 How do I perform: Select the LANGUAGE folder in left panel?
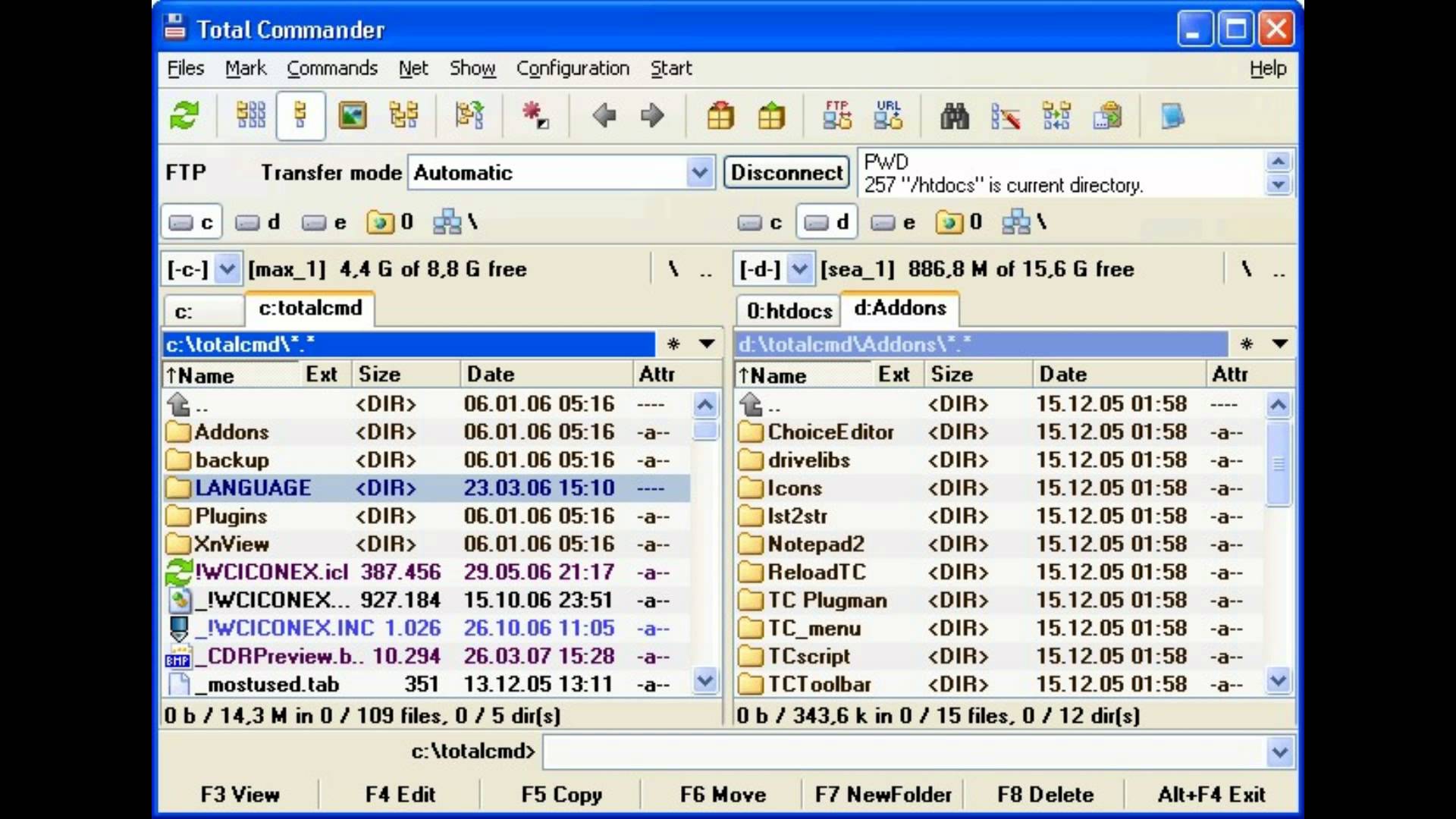[253, 487]
